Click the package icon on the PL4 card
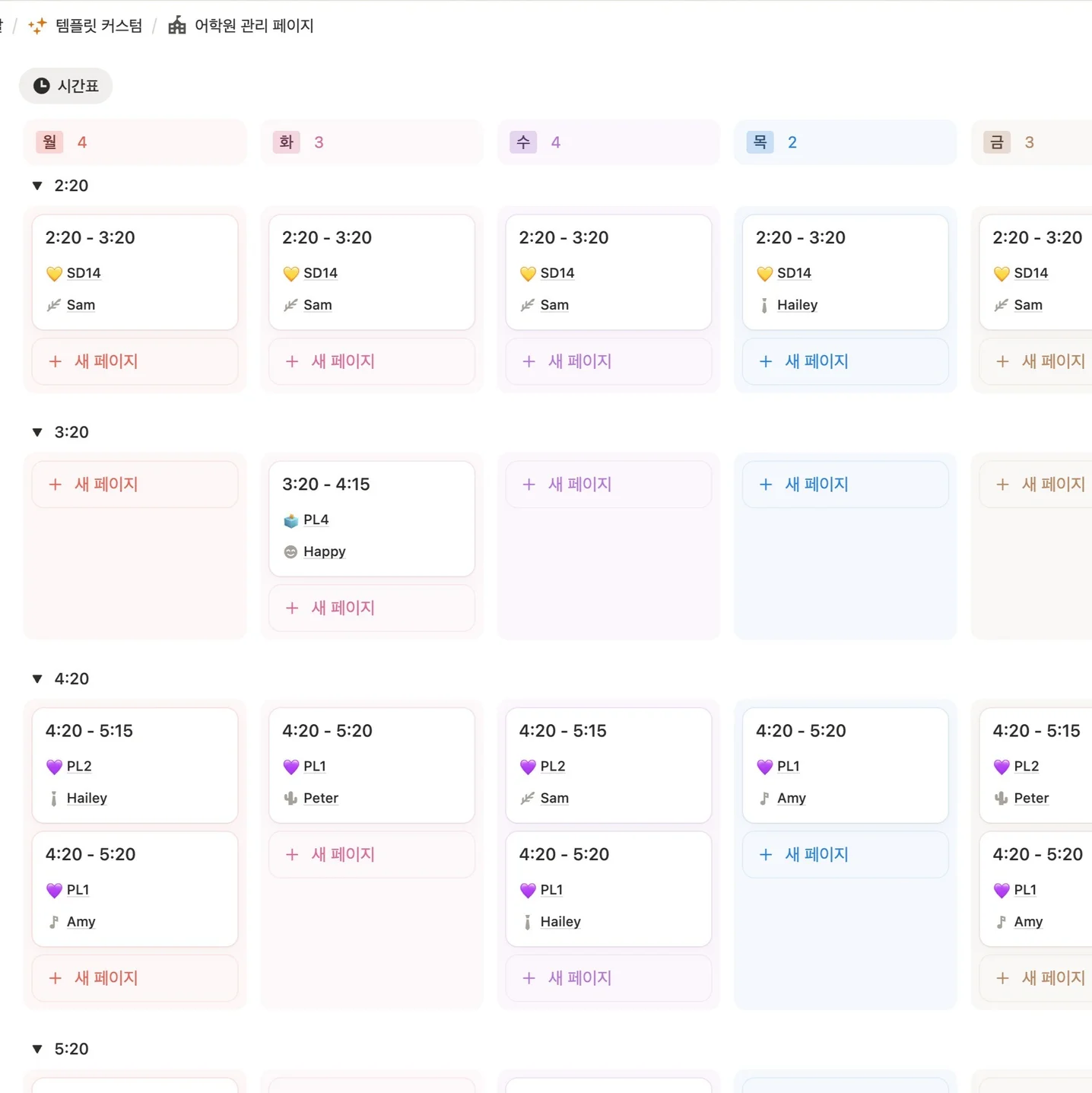Viewport: 1092px width, 1093px height. tap(291, 519)
